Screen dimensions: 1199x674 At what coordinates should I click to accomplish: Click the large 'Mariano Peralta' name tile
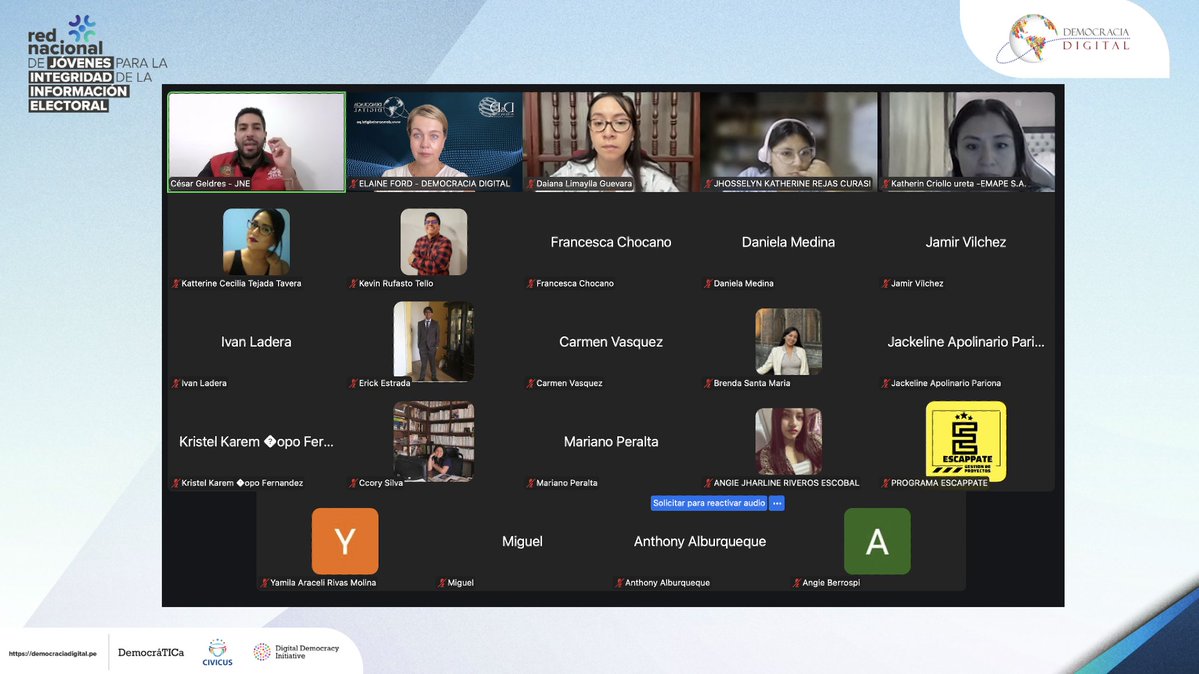(611, 441)
